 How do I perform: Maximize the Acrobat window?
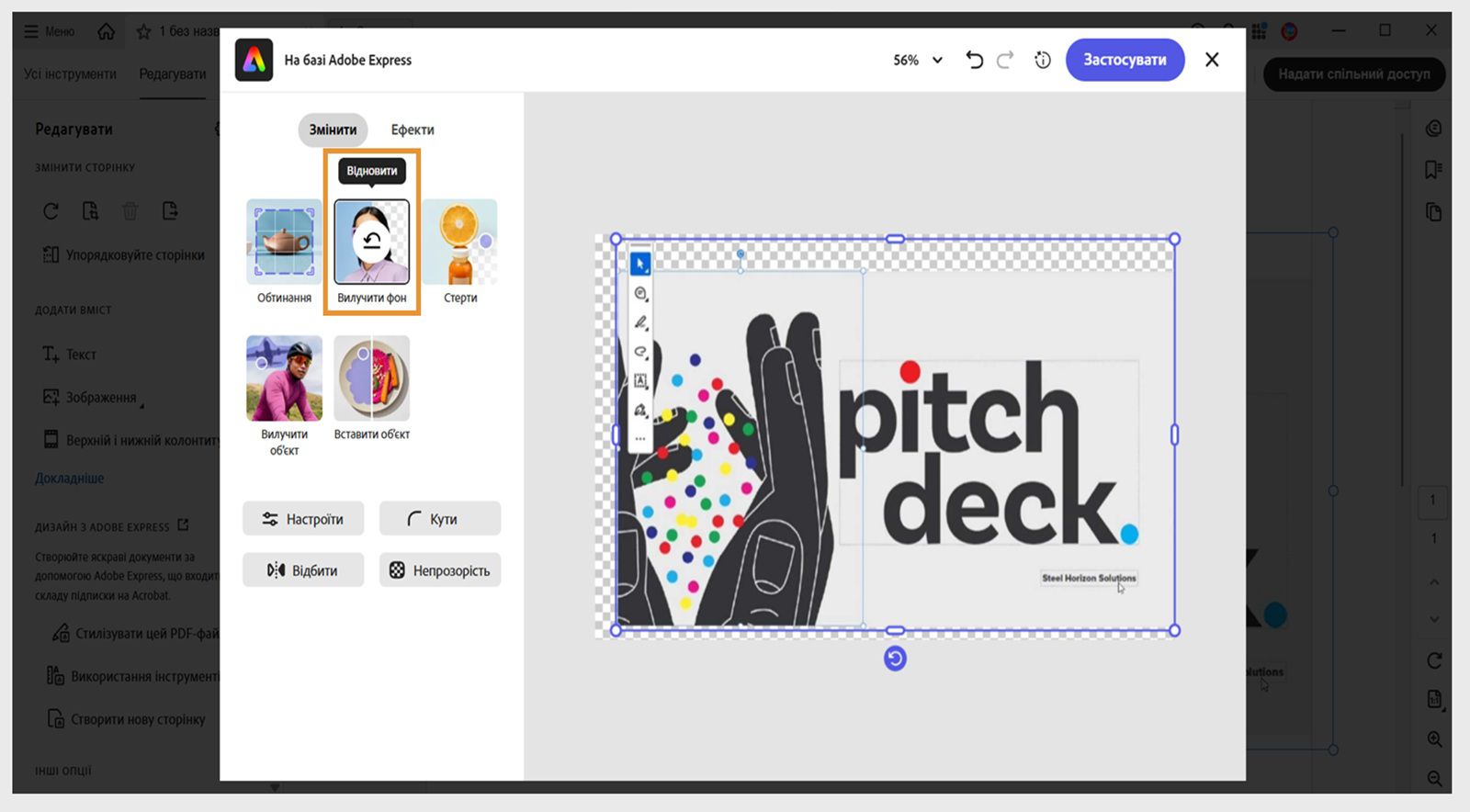1385,30
